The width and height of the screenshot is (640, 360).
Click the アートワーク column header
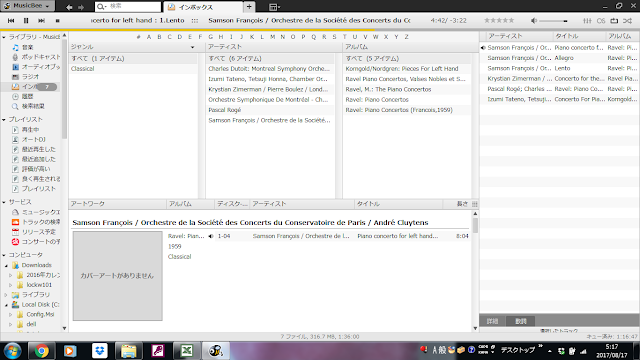tap(117, 204)
